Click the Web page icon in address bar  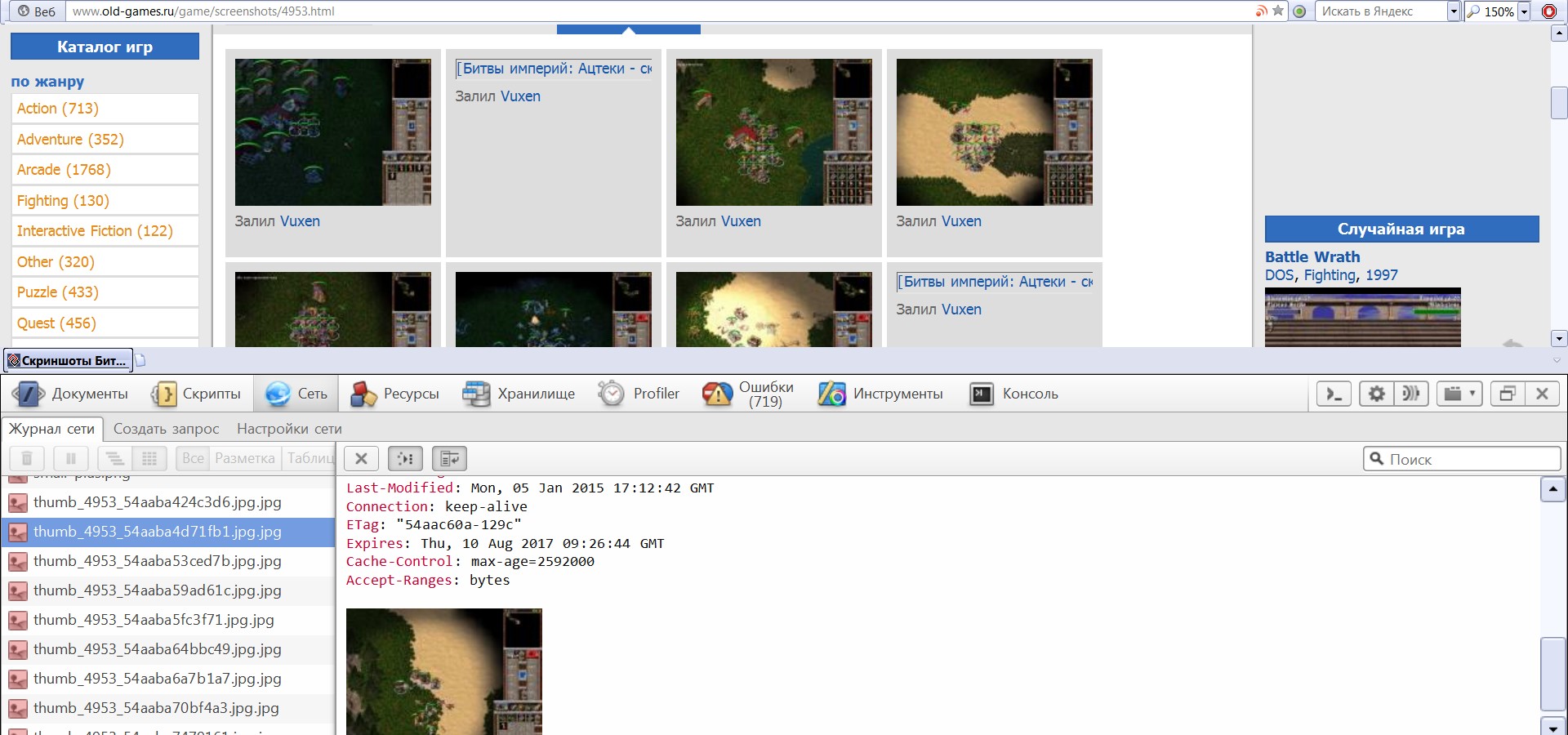[x=36, y=11]
